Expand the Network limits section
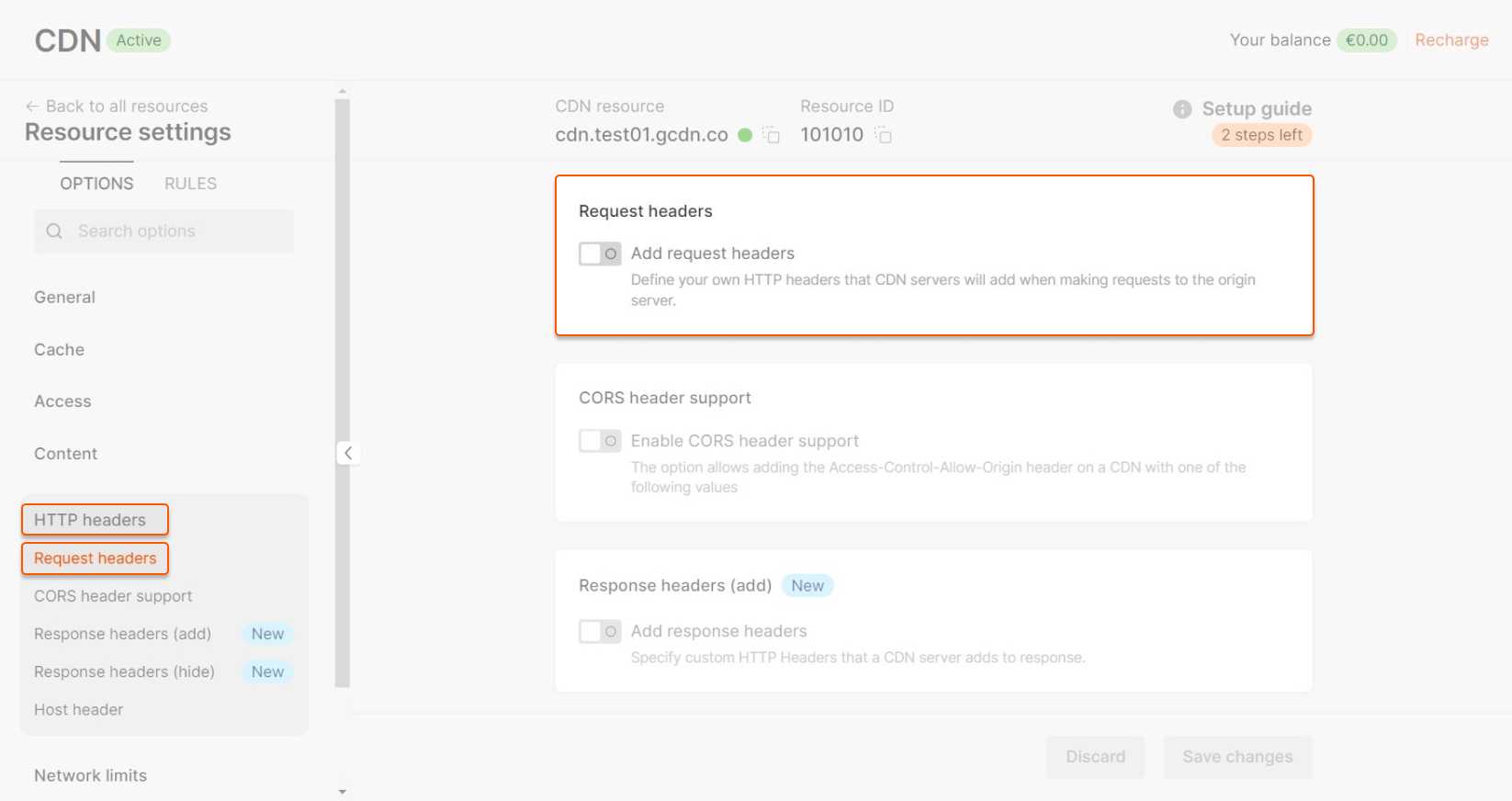The image size is (1512, 801). click(90, 775)
